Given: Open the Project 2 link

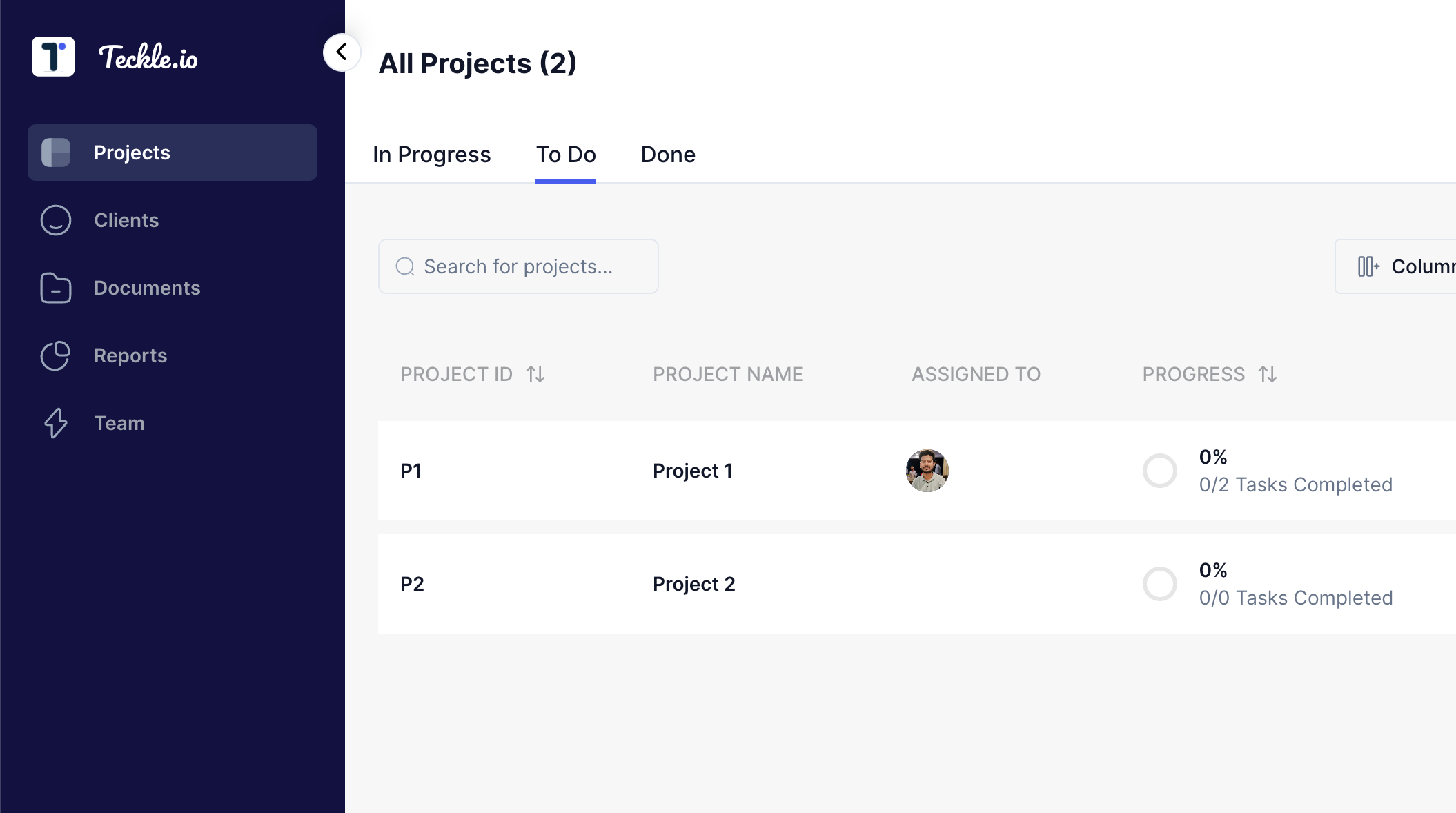Looking at the screenshot, I should tap(693, 584).
